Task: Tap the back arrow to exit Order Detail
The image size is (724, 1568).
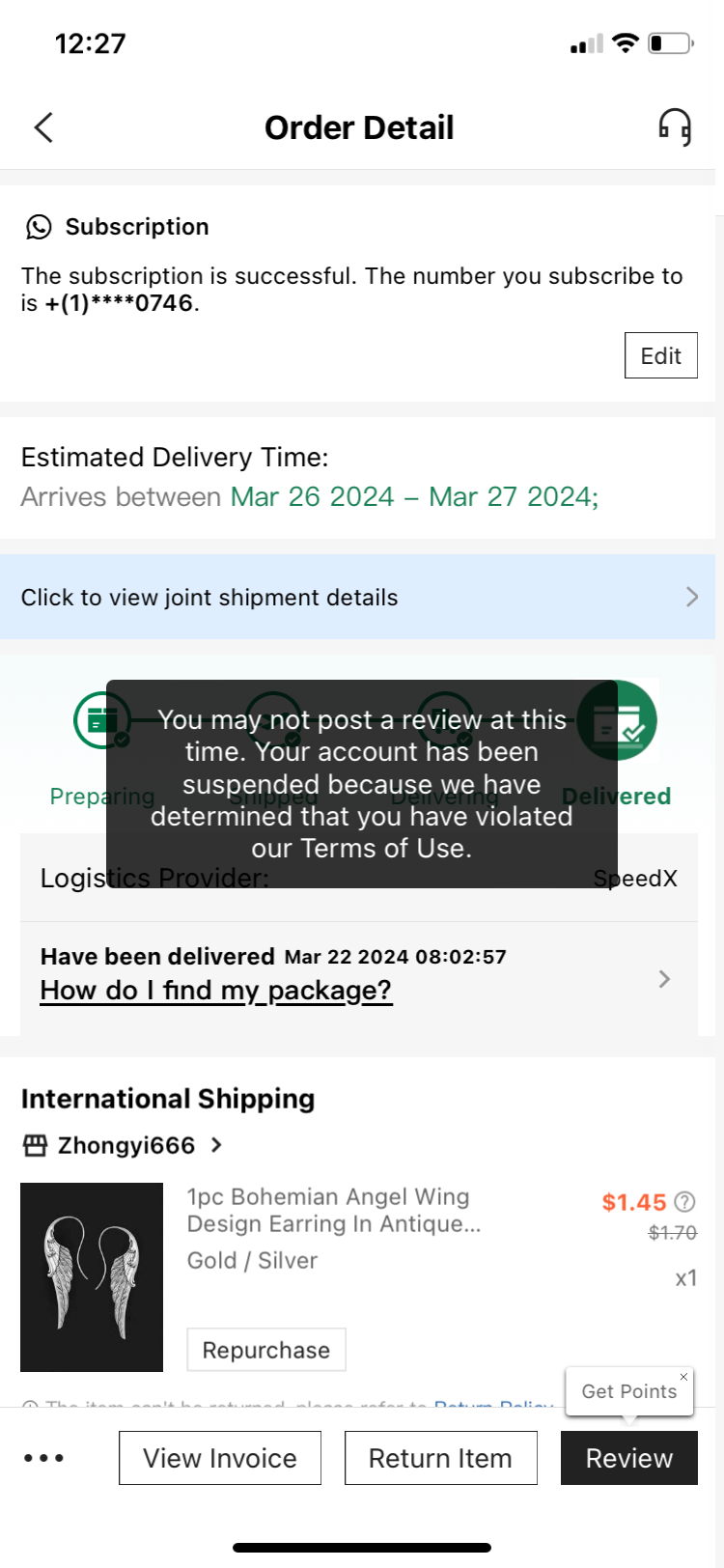Action: coord(42,126)
